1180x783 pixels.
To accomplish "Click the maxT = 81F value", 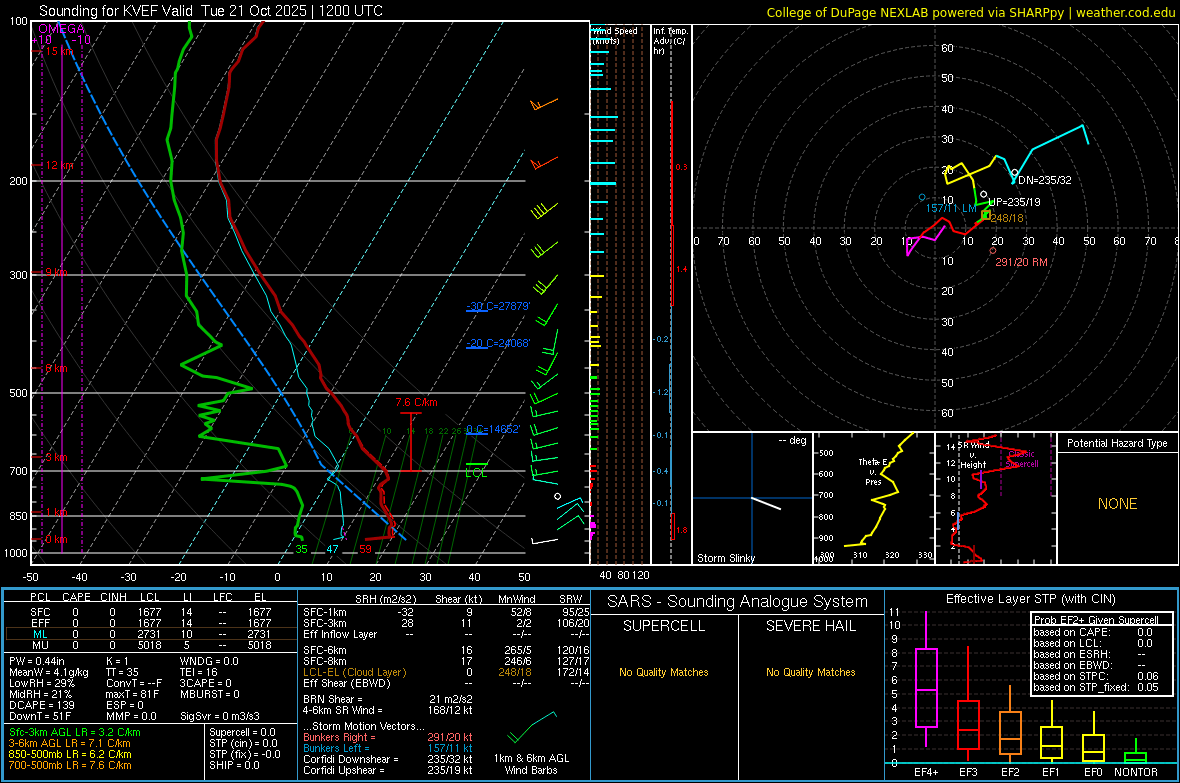I will 132,694.
